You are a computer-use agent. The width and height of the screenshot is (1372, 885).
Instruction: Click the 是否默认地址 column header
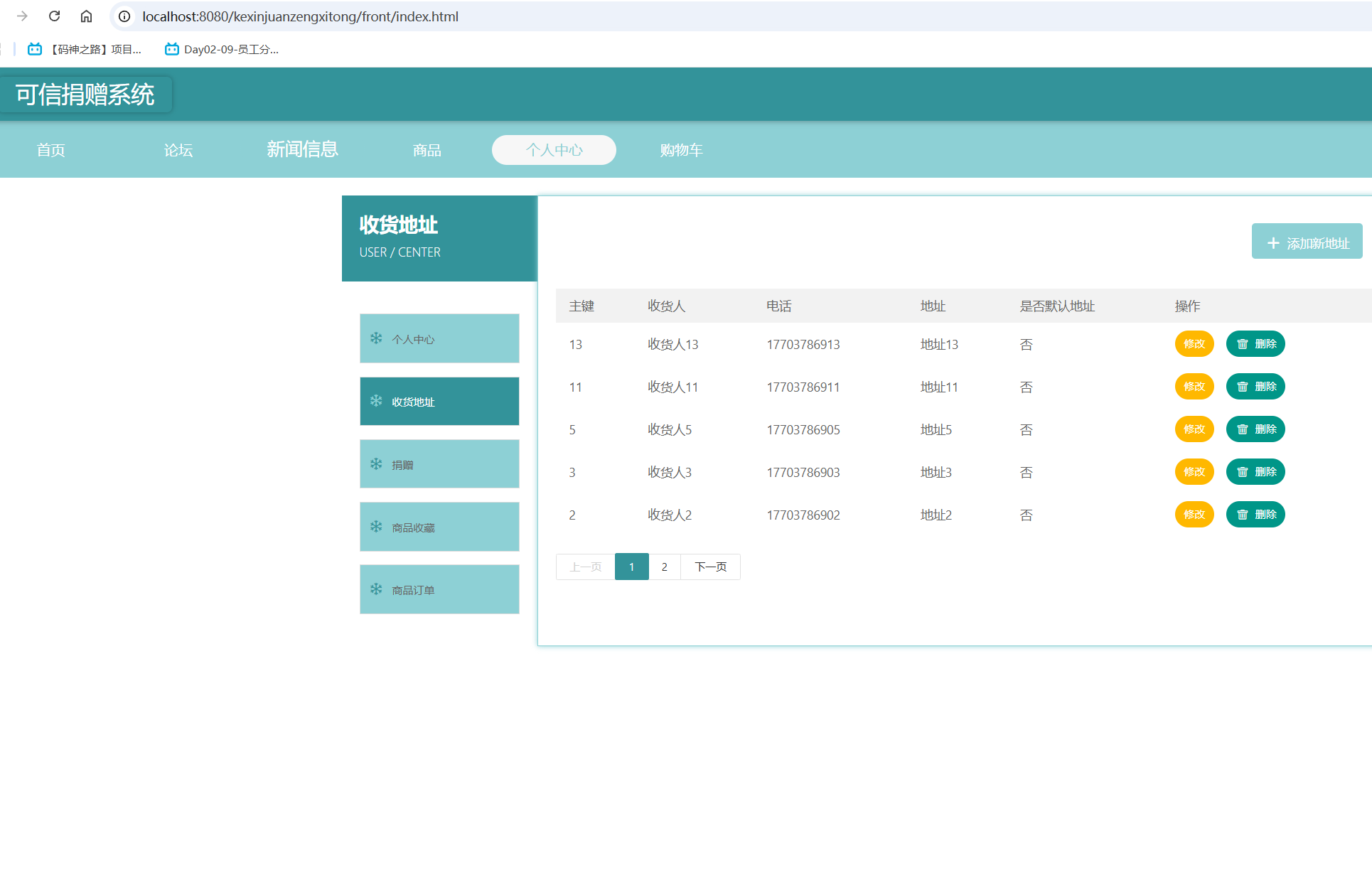click(1057, 306)
